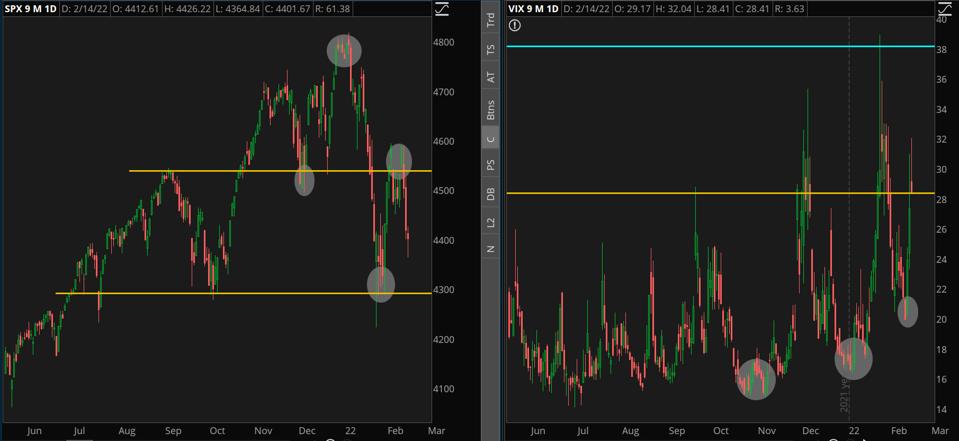Screen dimensions: 959x441
Task: Select the highlighted C sidebar tab
Action: (490, 139)
